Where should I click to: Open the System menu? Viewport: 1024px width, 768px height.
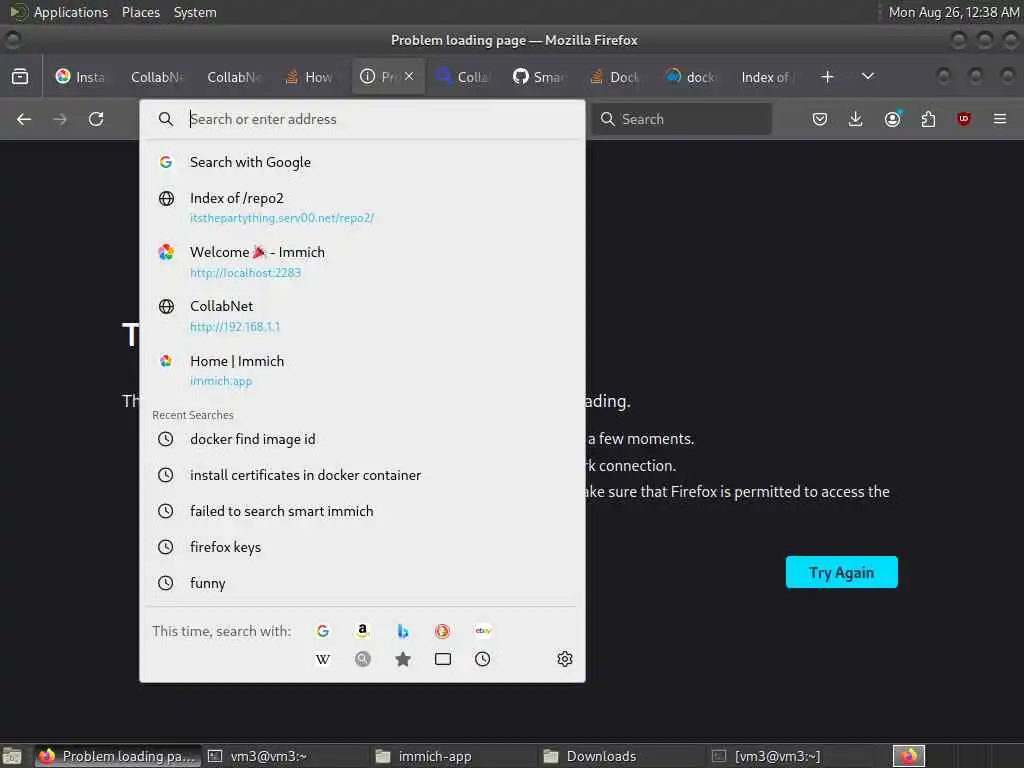[x=195, y=12]
